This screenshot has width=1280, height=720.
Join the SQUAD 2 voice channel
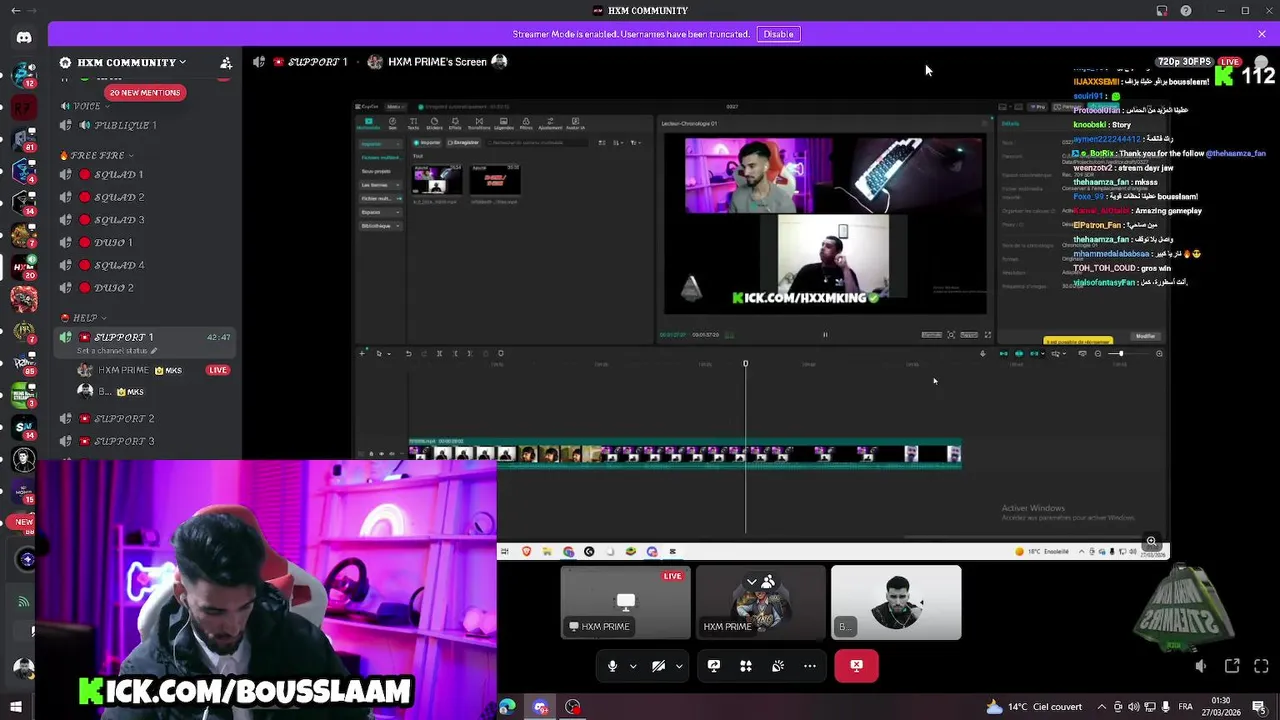(x=146, y=197)
